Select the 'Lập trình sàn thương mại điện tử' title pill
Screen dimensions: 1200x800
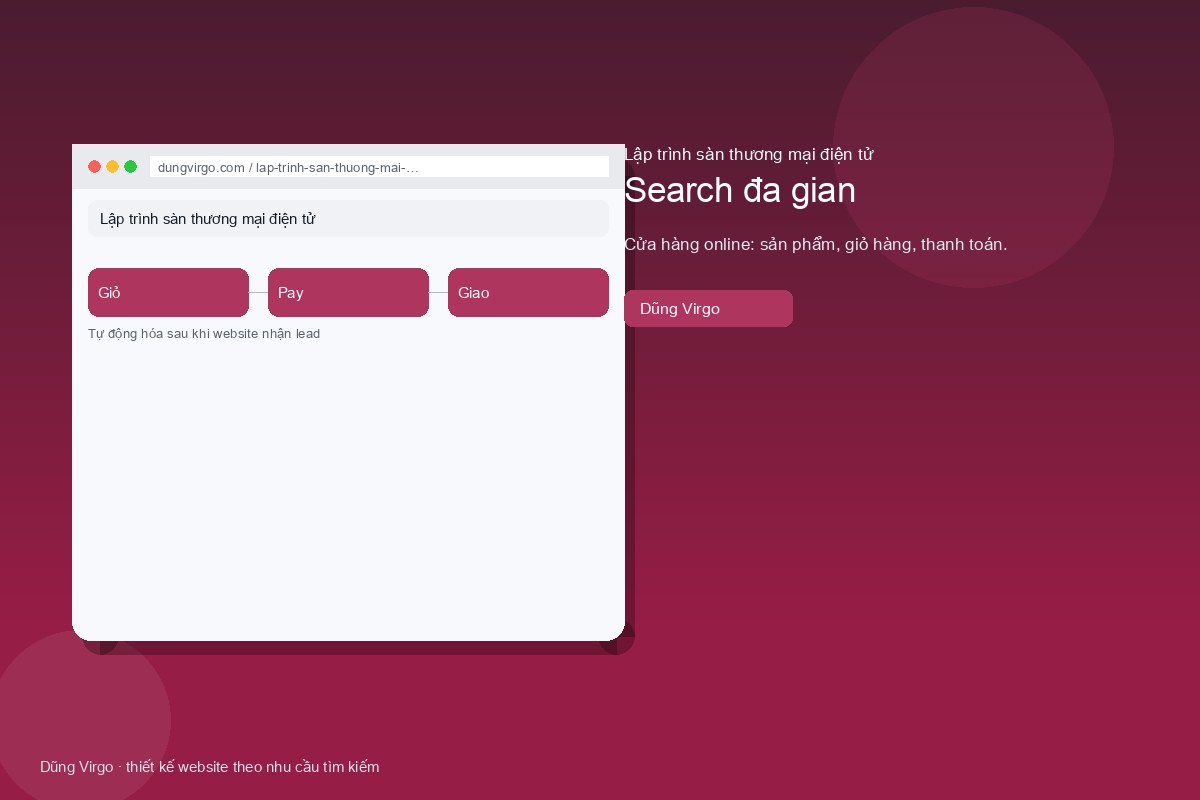click(x=348, y=219)
